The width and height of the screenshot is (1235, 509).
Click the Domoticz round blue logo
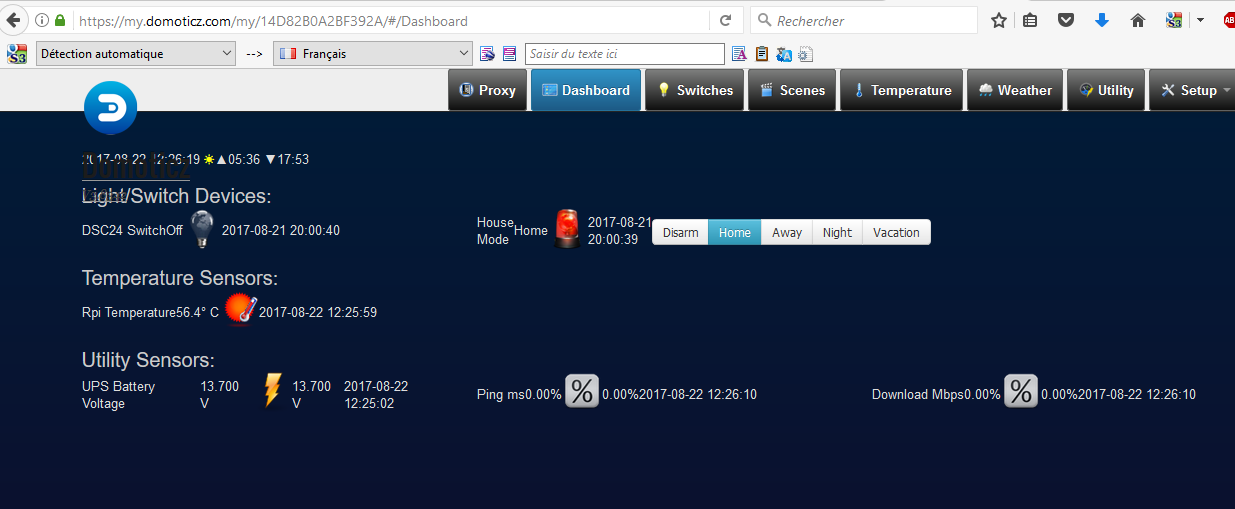point(110,108)
